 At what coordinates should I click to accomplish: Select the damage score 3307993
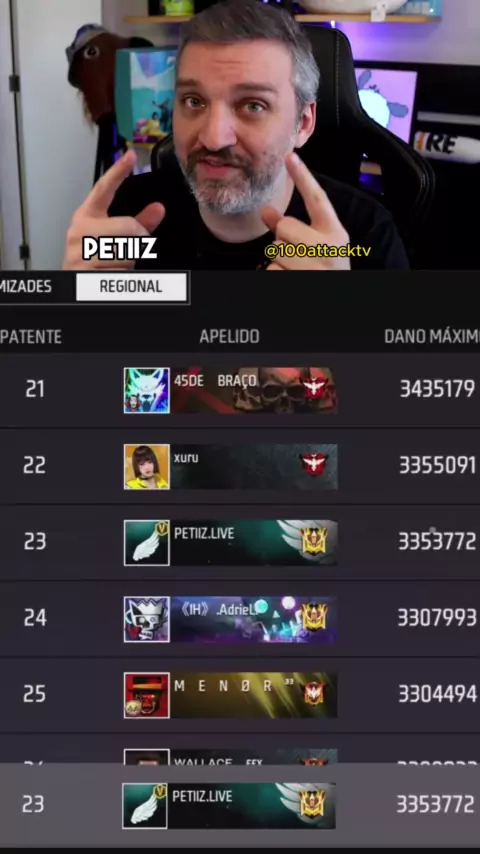[x=437, y=618]
